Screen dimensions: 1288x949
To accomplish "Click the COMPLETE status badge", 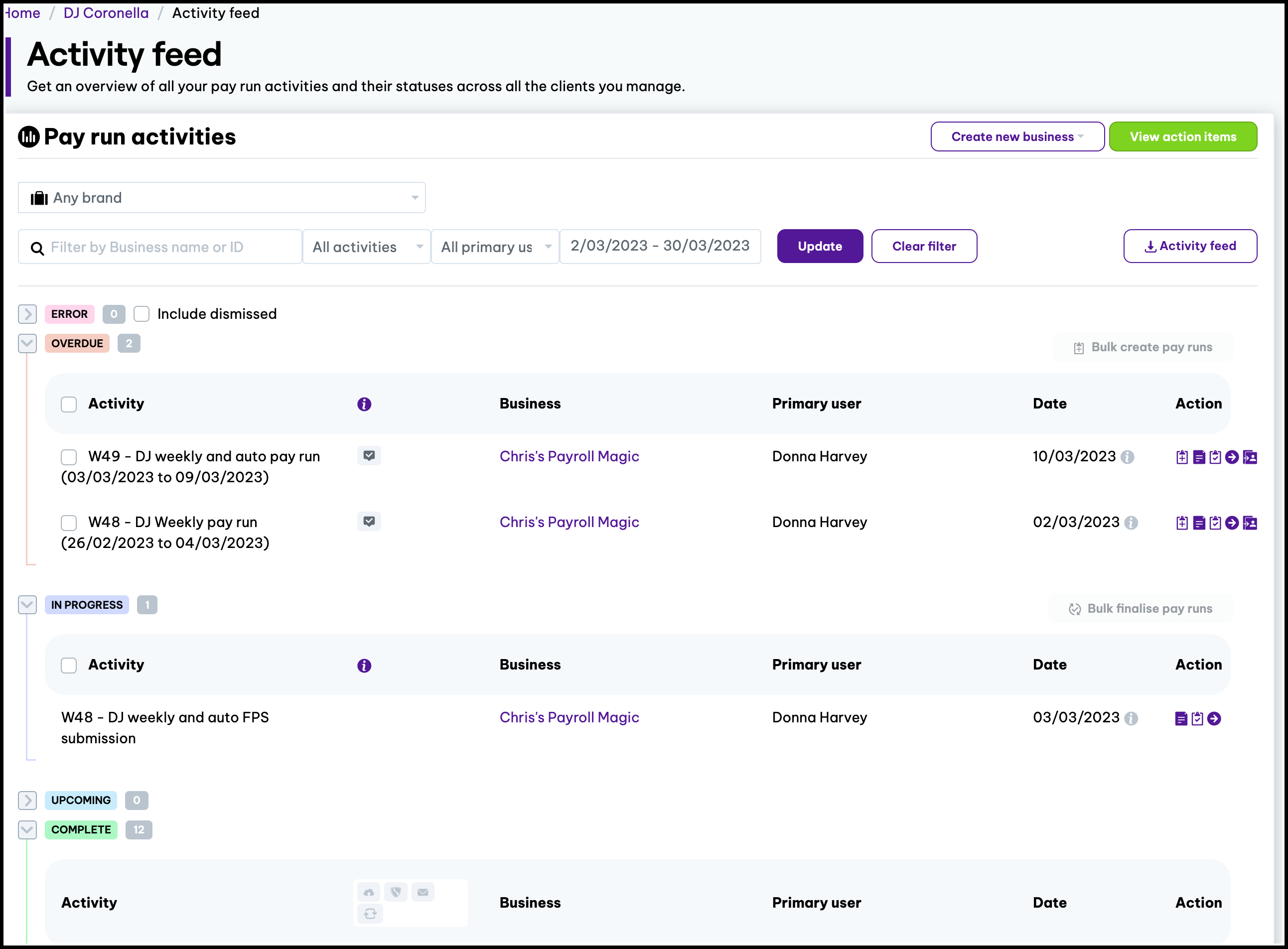I will [81, 829].
